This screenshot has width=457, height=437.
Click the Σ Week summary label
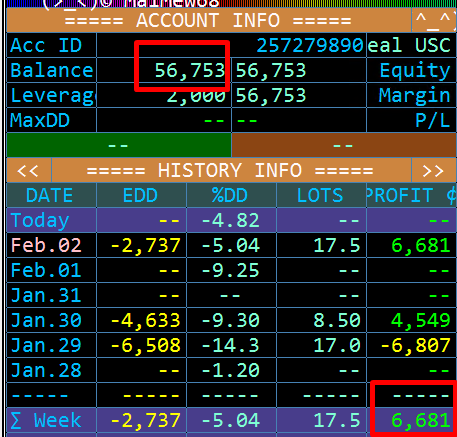pyautogui.click(x=46, y=420)
